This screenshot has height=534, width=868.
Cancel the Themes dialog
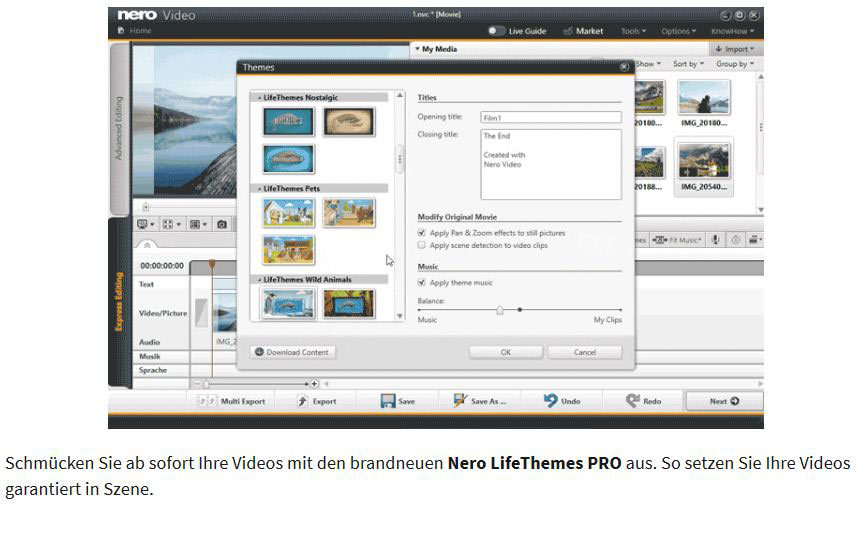[585, 352]
